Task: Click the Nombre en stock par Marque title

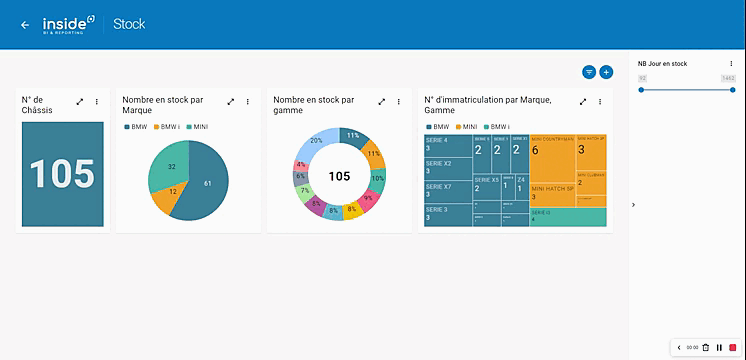Action: 163,105
